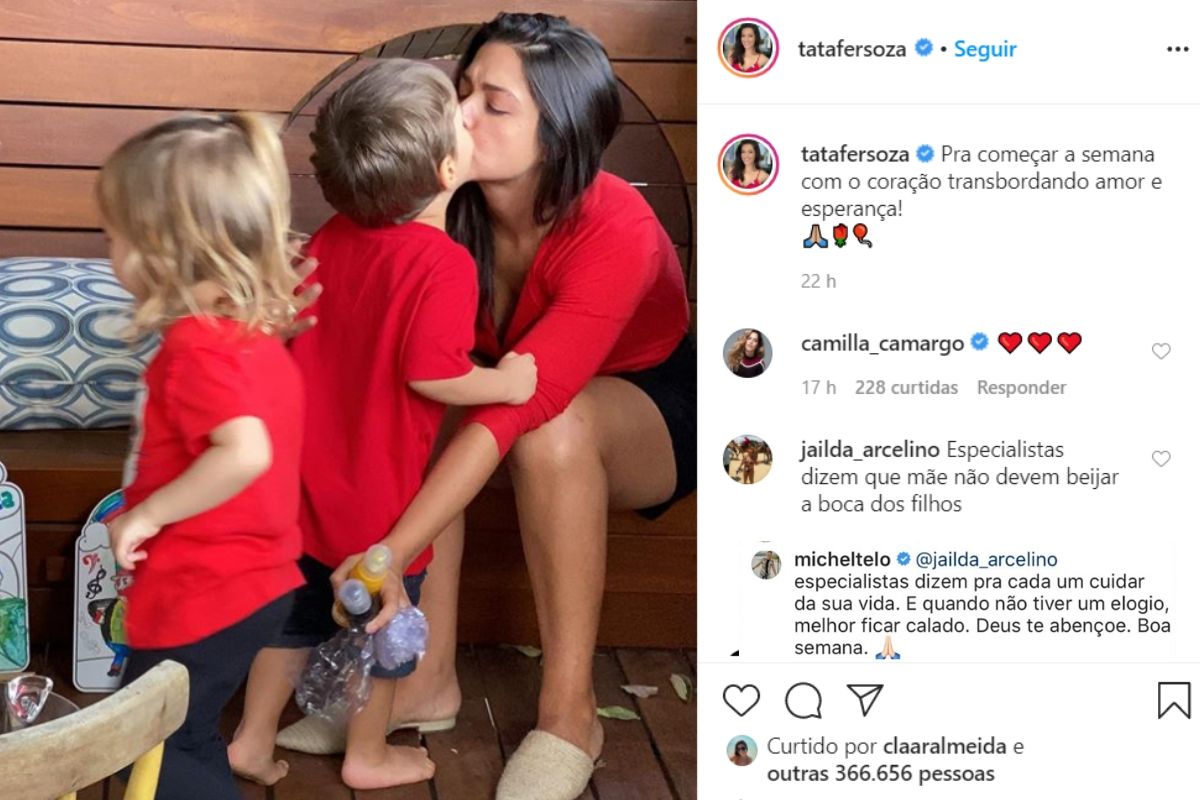View outras 366.656 pessoas likes list
The height and width of the screenshot is (800, 1200).
pos(881,773)
